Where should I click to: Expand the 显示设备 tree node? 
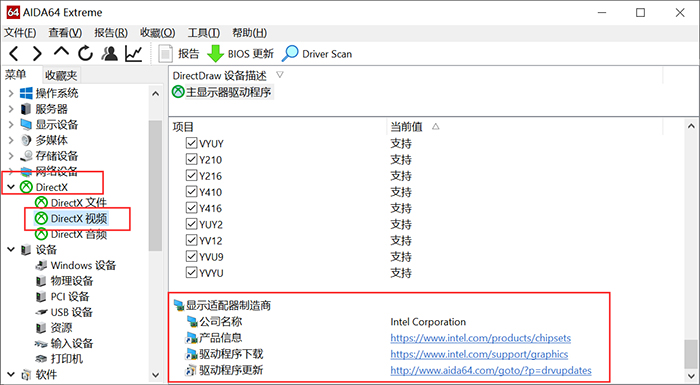[x=11, y=125]
